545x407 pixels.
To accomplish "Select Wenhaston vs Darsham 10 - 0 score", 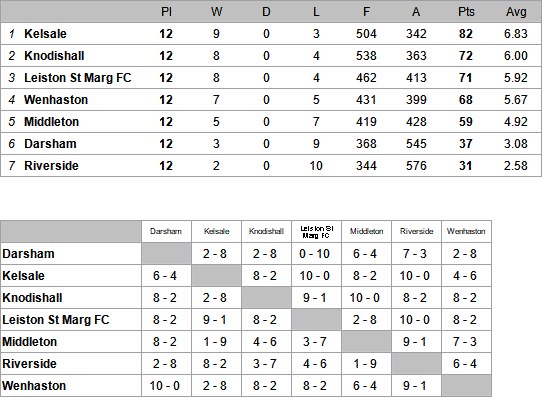I will [x=165, y=386].
